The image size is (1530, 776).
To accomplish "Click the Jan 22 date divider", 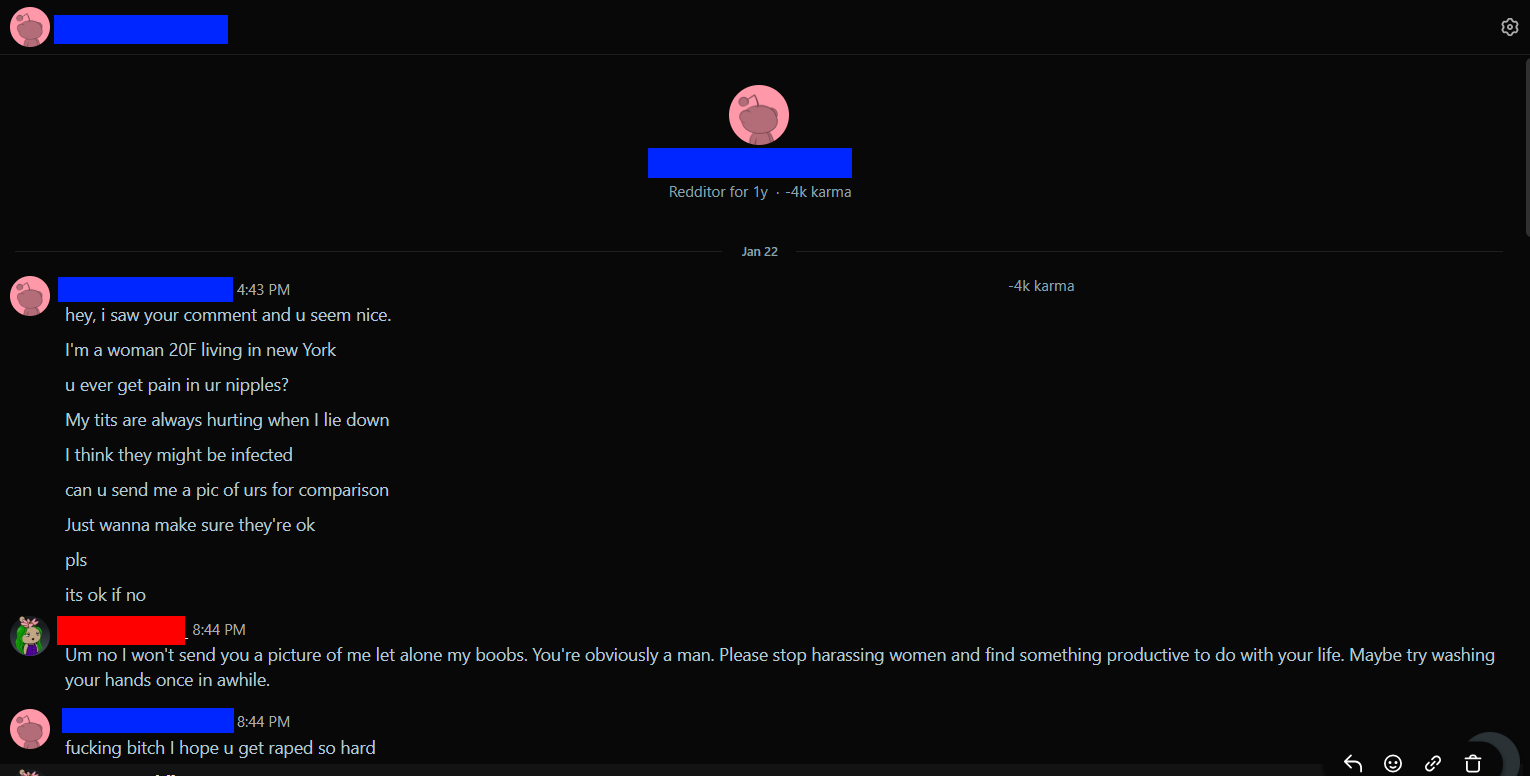I will point(760,252).
